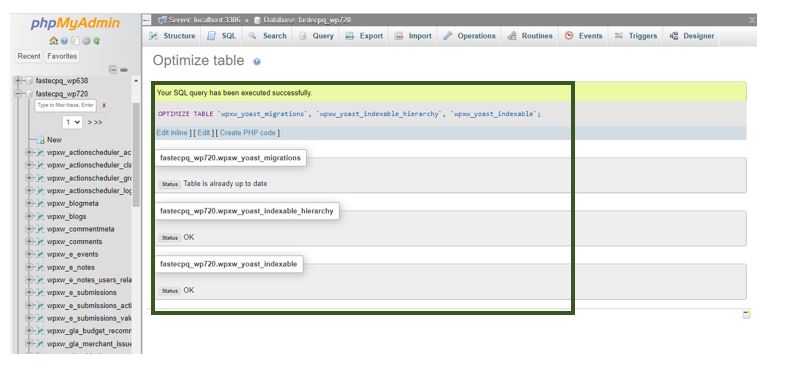Open the page number dropdown in navigation

(x=73, y=122)
